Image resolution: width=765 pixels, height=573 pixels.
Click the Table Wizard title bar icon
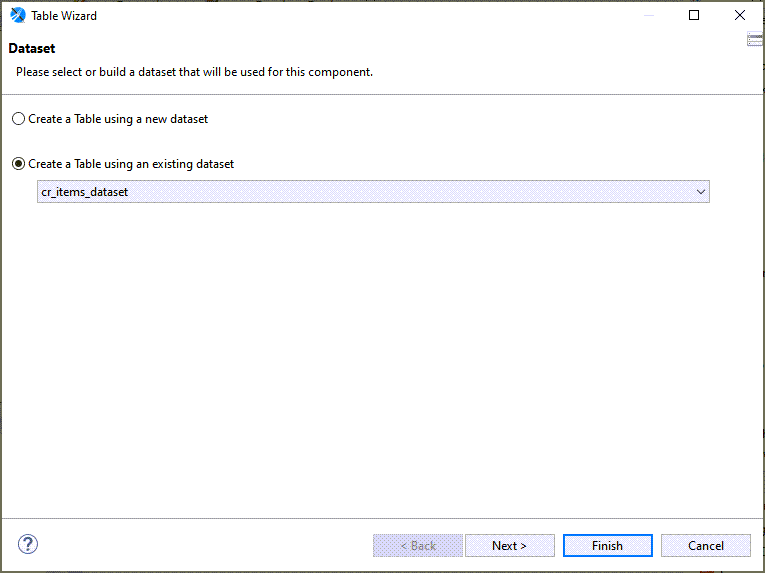tap(17, 16)
